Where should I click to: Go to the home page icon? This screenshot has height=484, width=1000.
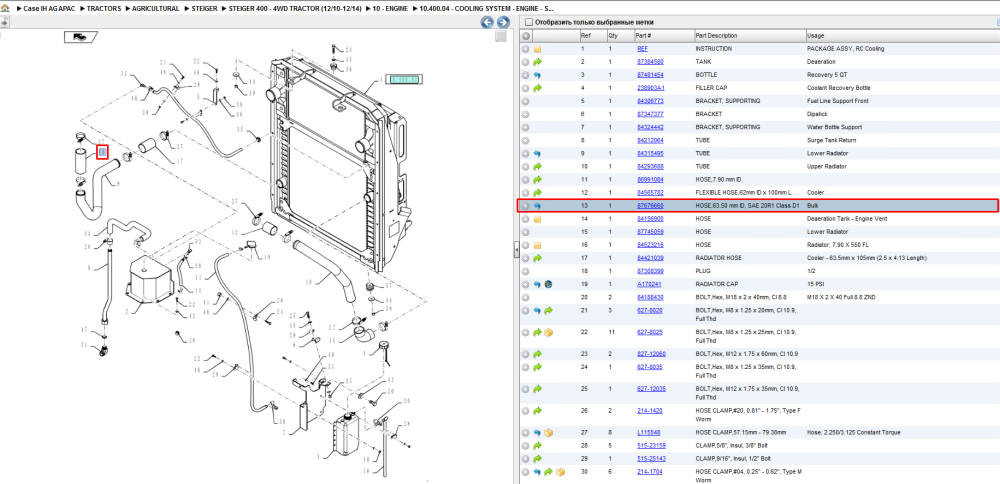[5, 9]
